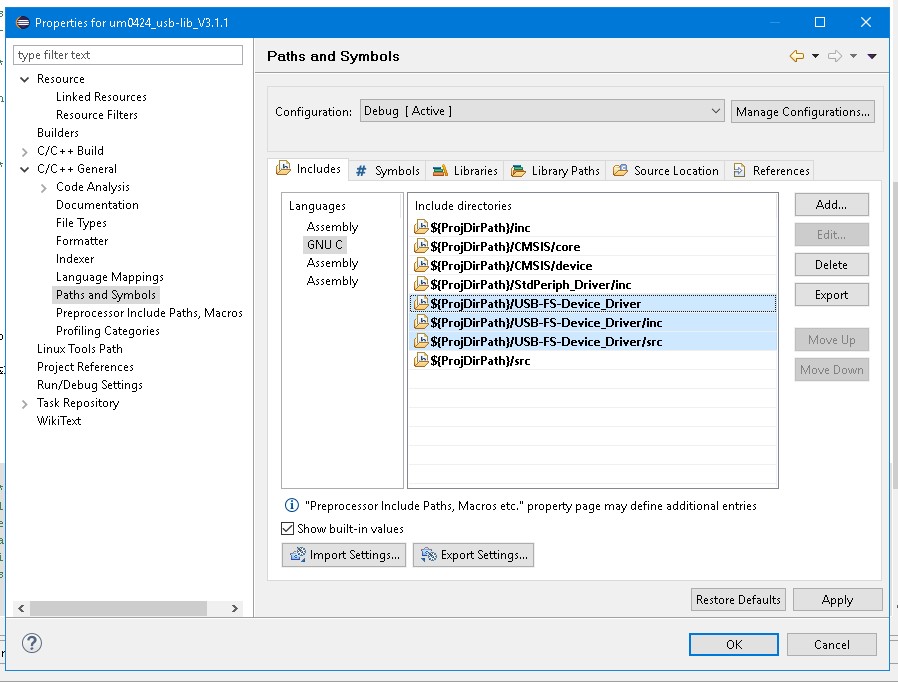Click the tree's horizontal scrollbar

[x=120, y=608]
